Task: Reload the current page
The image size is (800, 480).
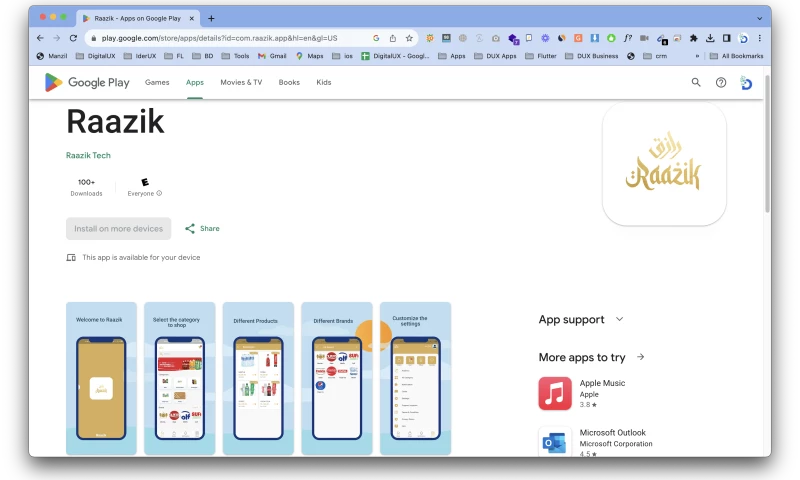Action: (73, 38)
